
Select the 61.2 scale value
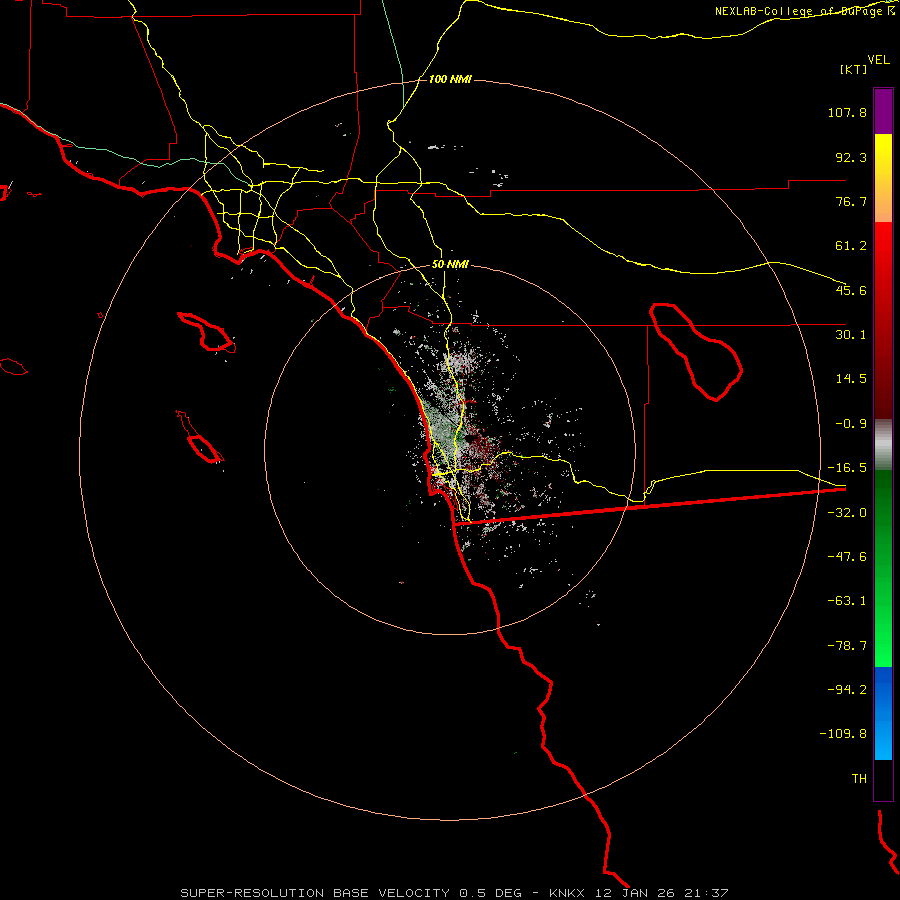(x=851, y=246)
